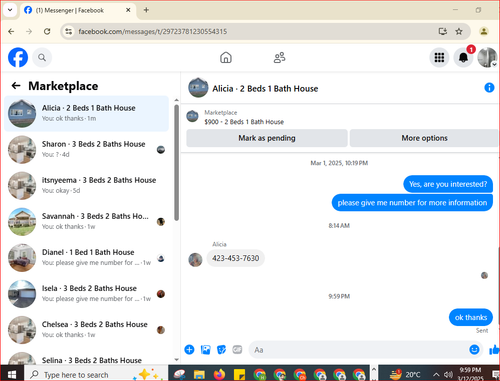Screen dimensions: 500x381
Task: Go back from Marketplace chats
Action: point(16,86)
